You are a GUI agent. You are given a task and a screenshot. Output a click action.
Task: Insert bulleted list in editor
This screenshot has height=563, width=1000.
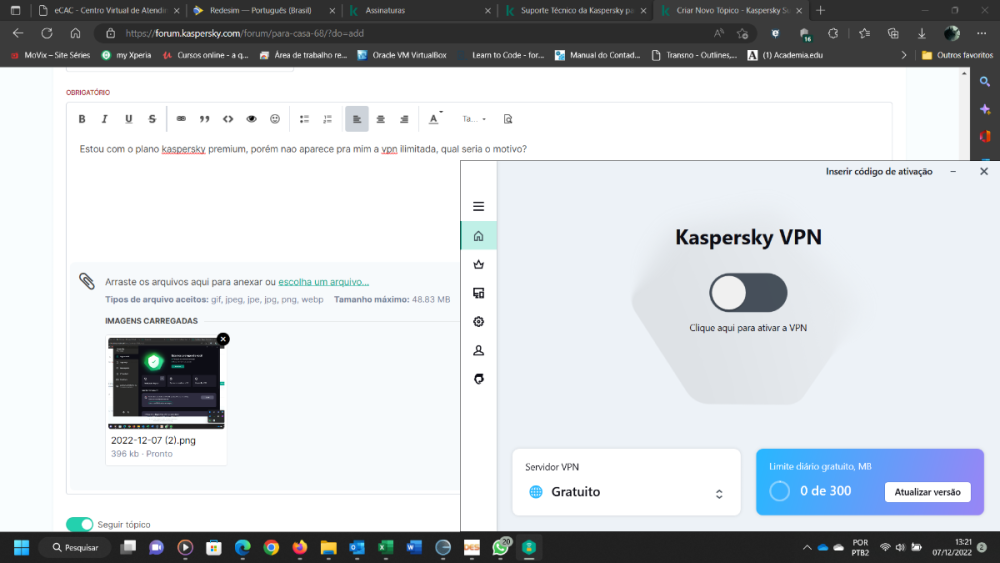tap(304, 119)
